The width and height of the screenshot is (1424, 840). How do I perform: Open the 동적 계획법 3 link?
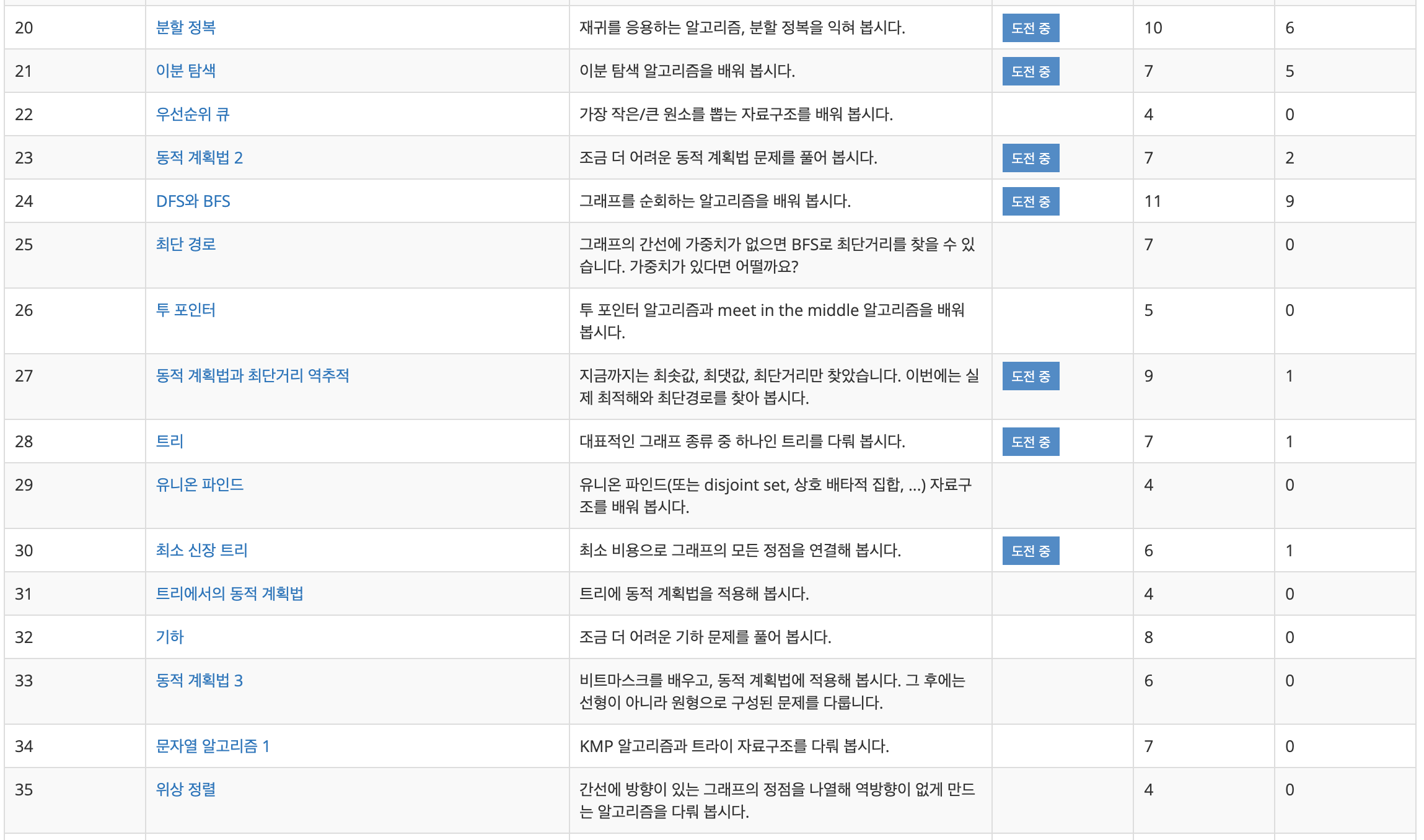[199, 680]
